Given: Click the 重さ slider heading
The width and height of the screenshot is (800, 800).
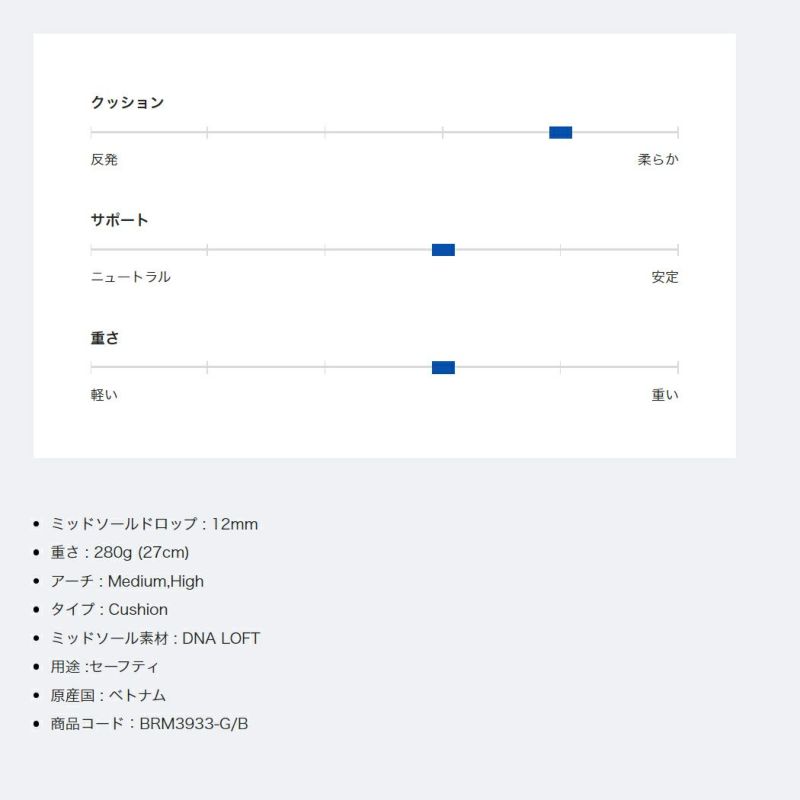Looking at the screenshot, I should click(105, 338).
